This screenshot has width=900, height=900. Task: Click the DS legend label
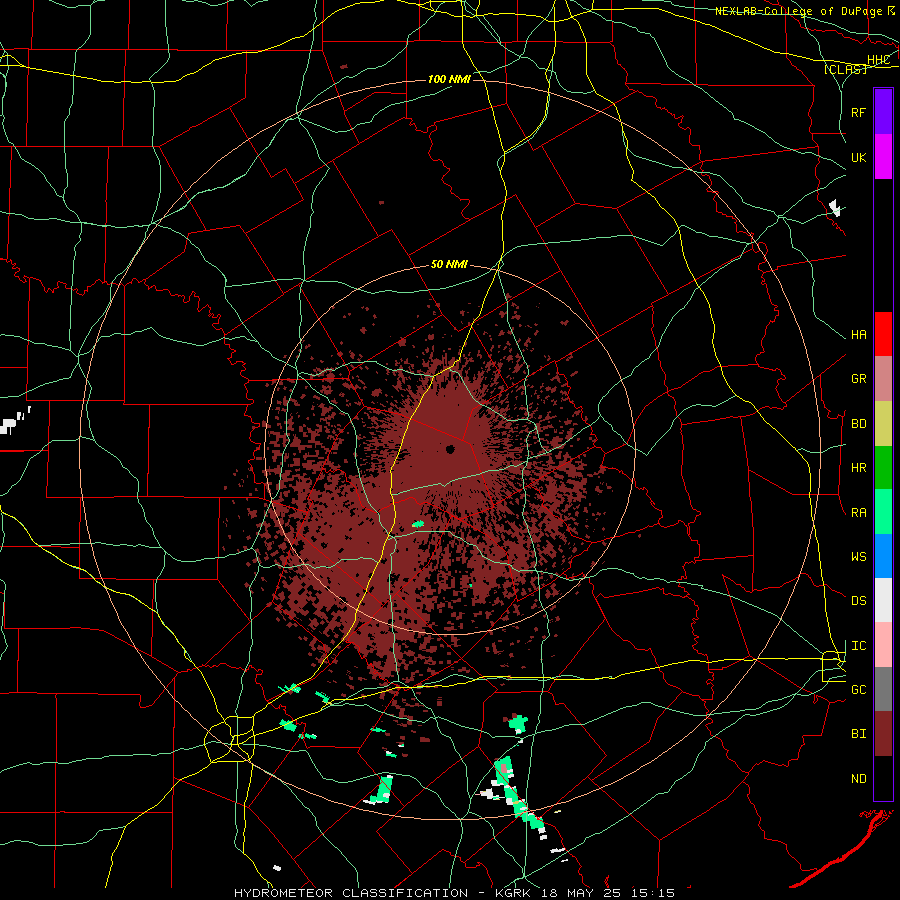point(859,601)
